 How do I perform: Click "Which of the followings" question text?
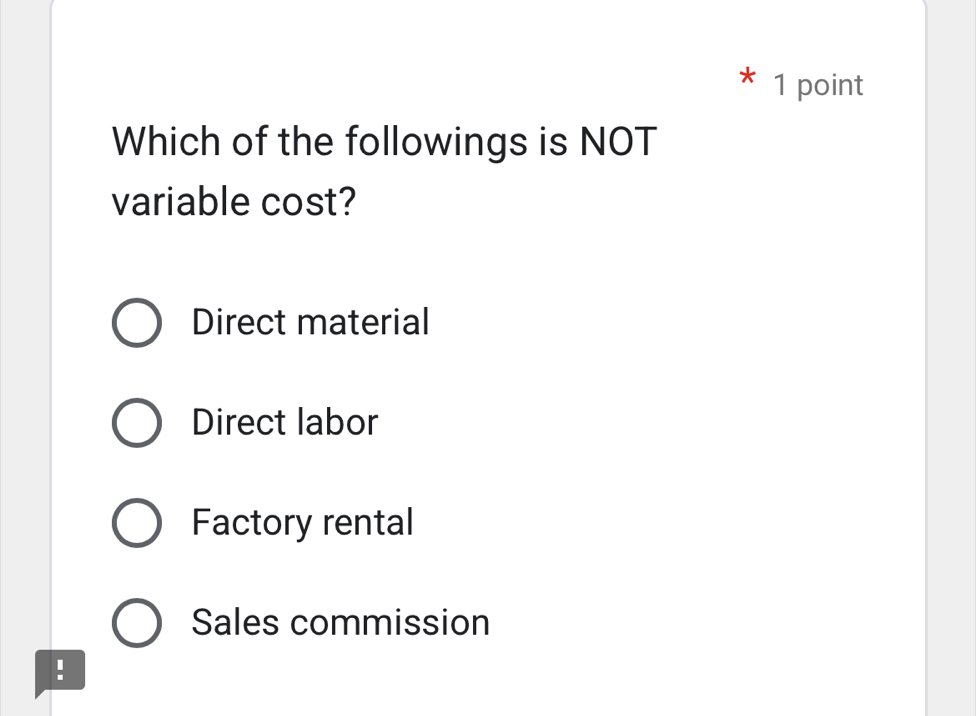(x=320, y=142)
